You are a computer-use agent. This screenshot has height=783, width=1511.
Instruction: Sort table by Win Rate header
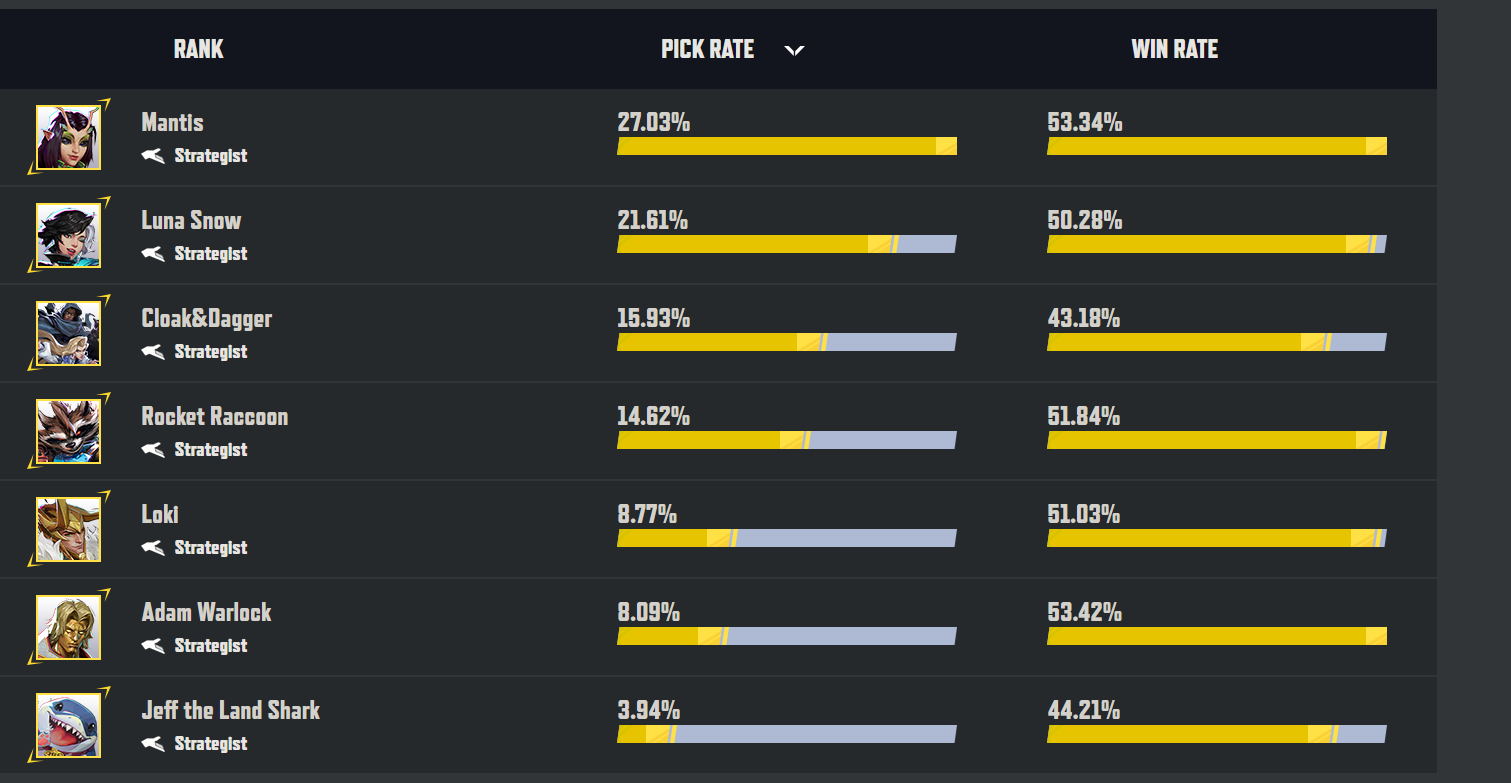1174,49
